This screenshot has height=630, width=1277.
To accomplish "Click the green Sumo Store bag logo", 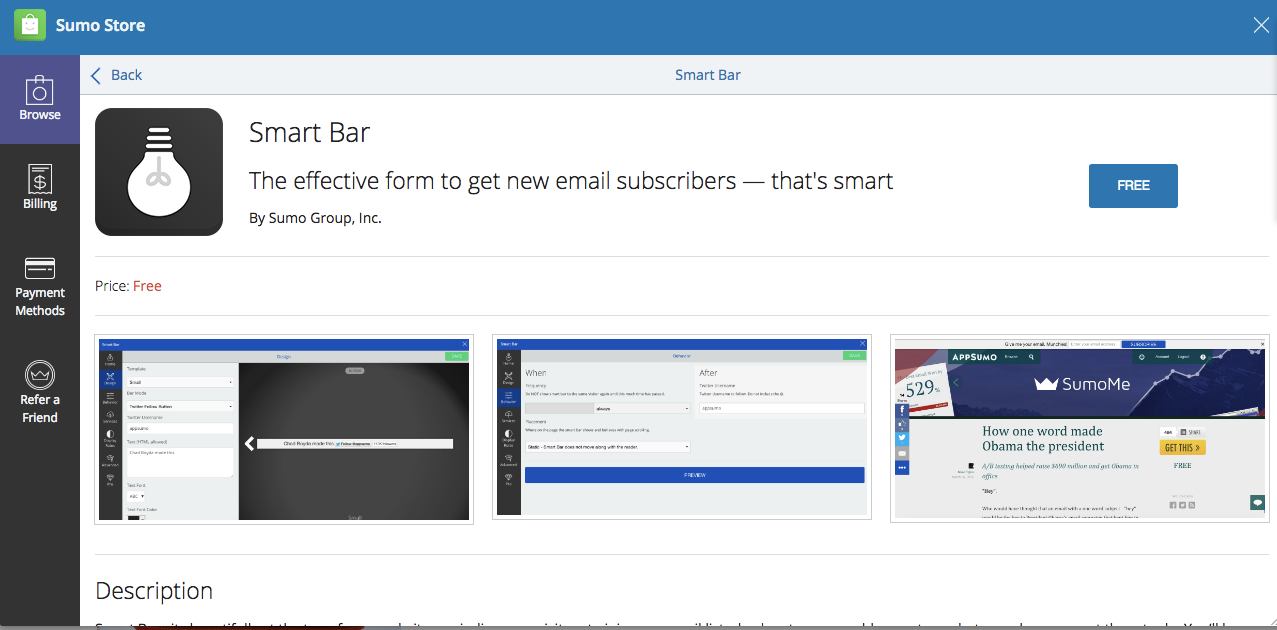I will [30, 25].
